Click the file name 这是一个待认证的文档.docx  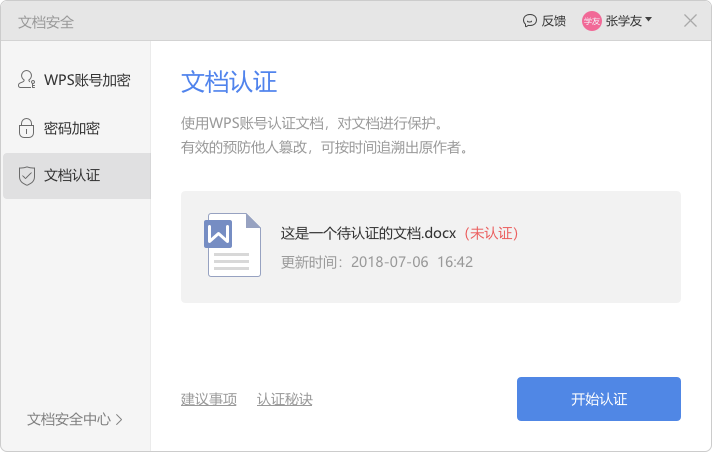(x=368, y=233)
